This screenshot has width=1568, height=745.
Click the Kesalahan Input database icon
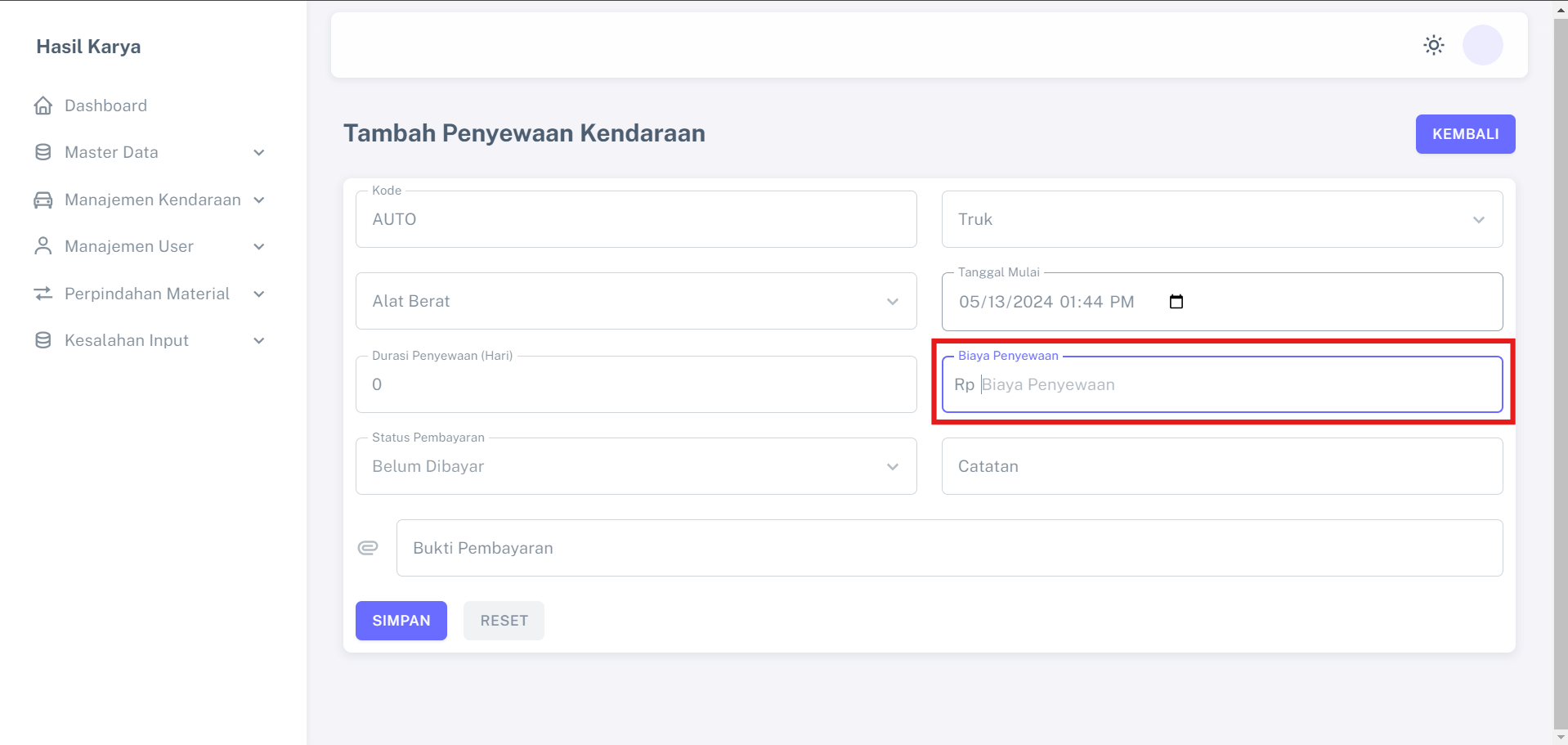(43, 340)
